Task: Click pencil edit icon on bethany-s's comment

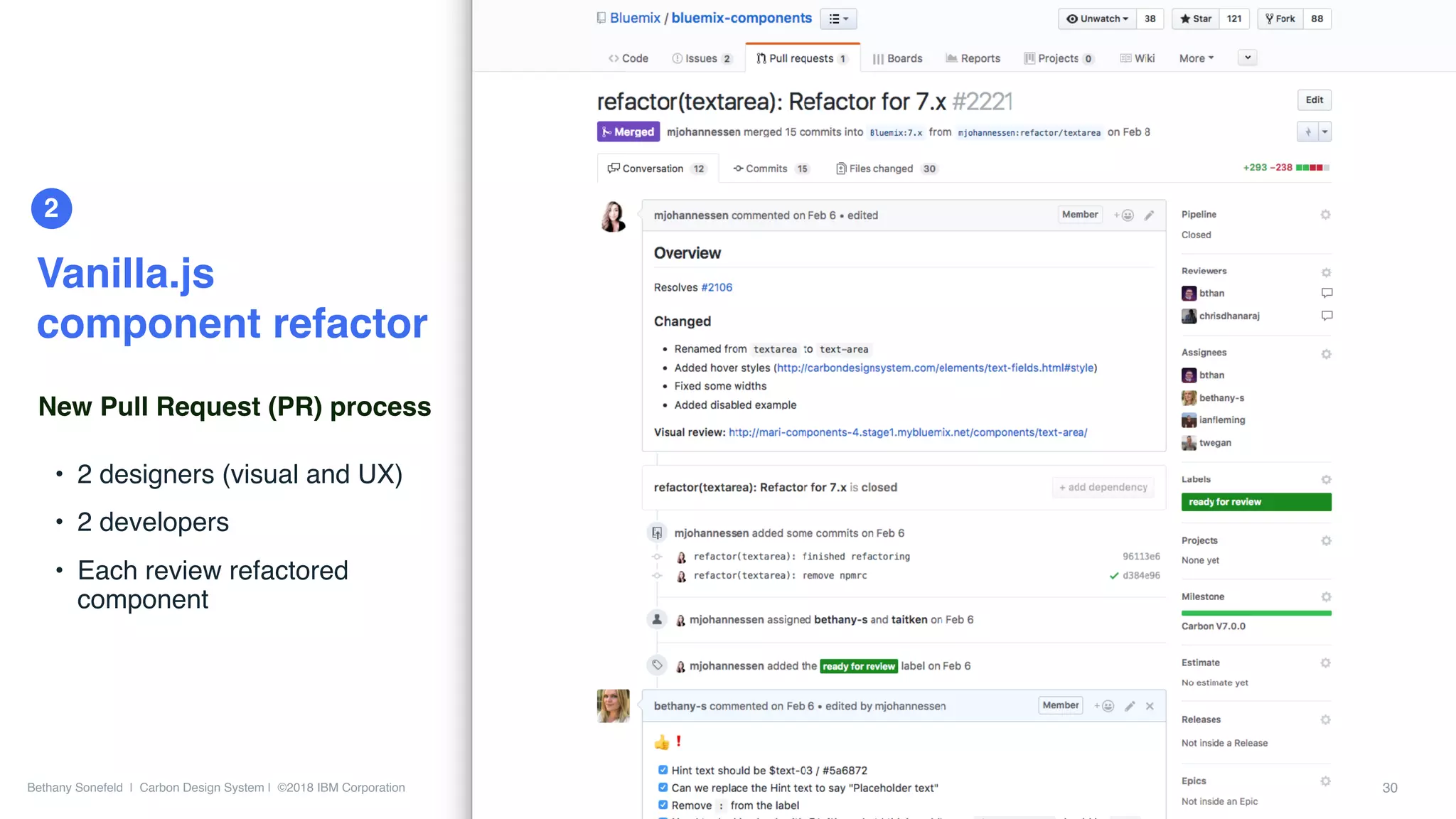Action: [1130, 706]
